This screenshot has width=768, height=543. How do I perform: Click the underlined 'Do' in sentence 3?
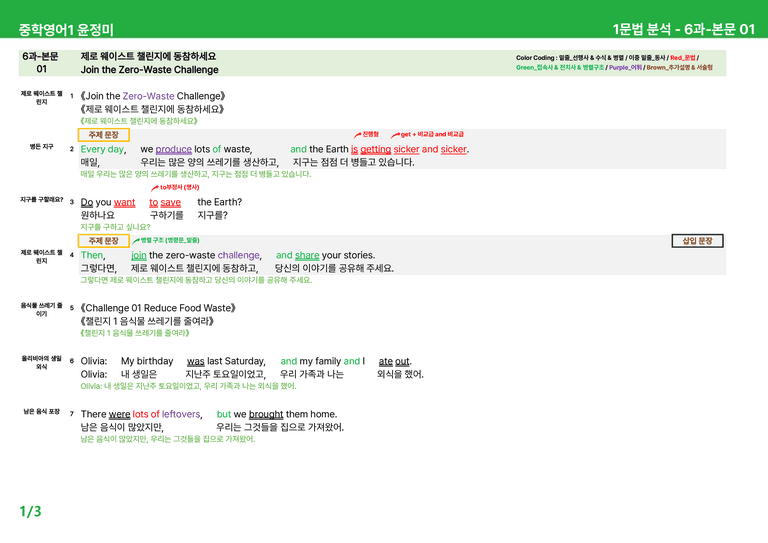87,202
